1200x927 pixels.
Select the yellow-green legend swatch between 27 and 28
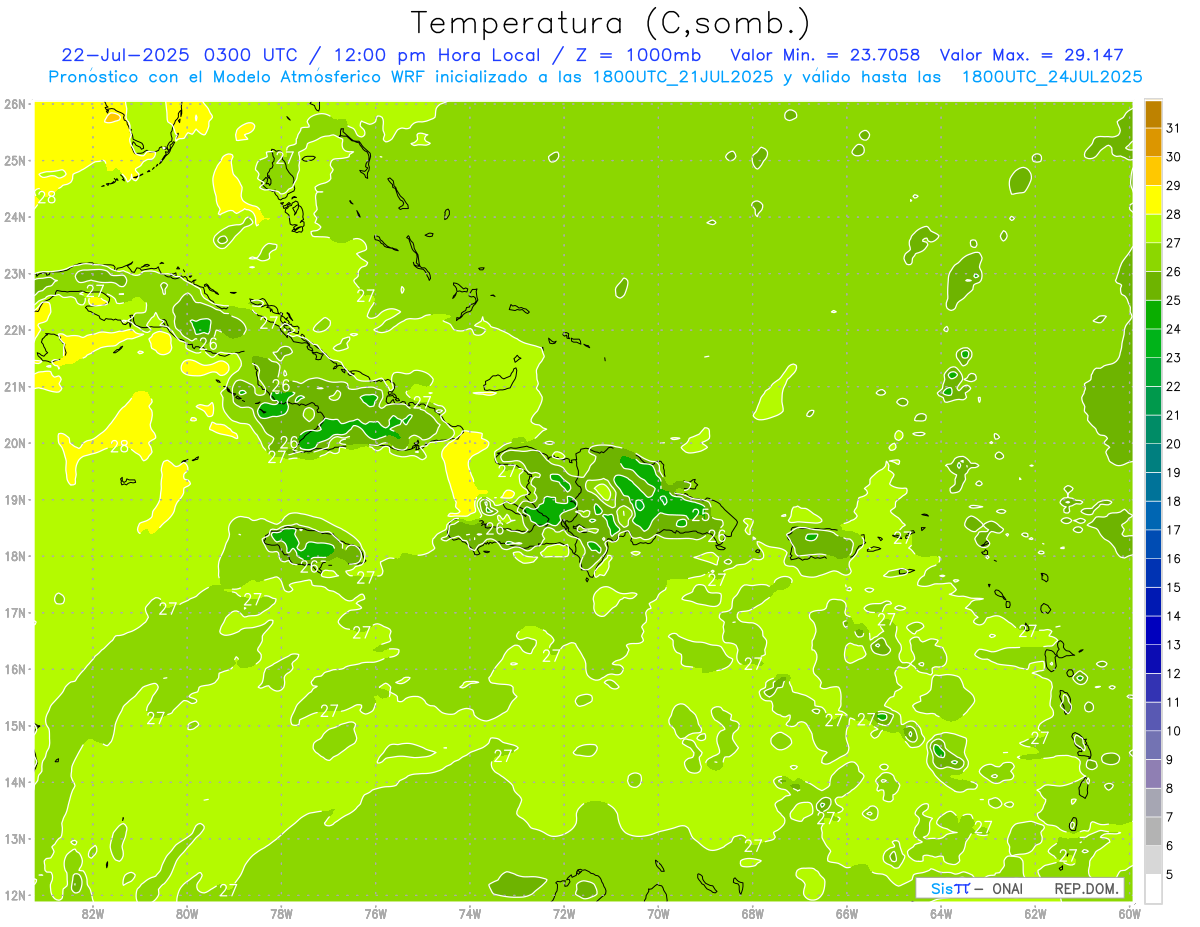coord(1153,229)
